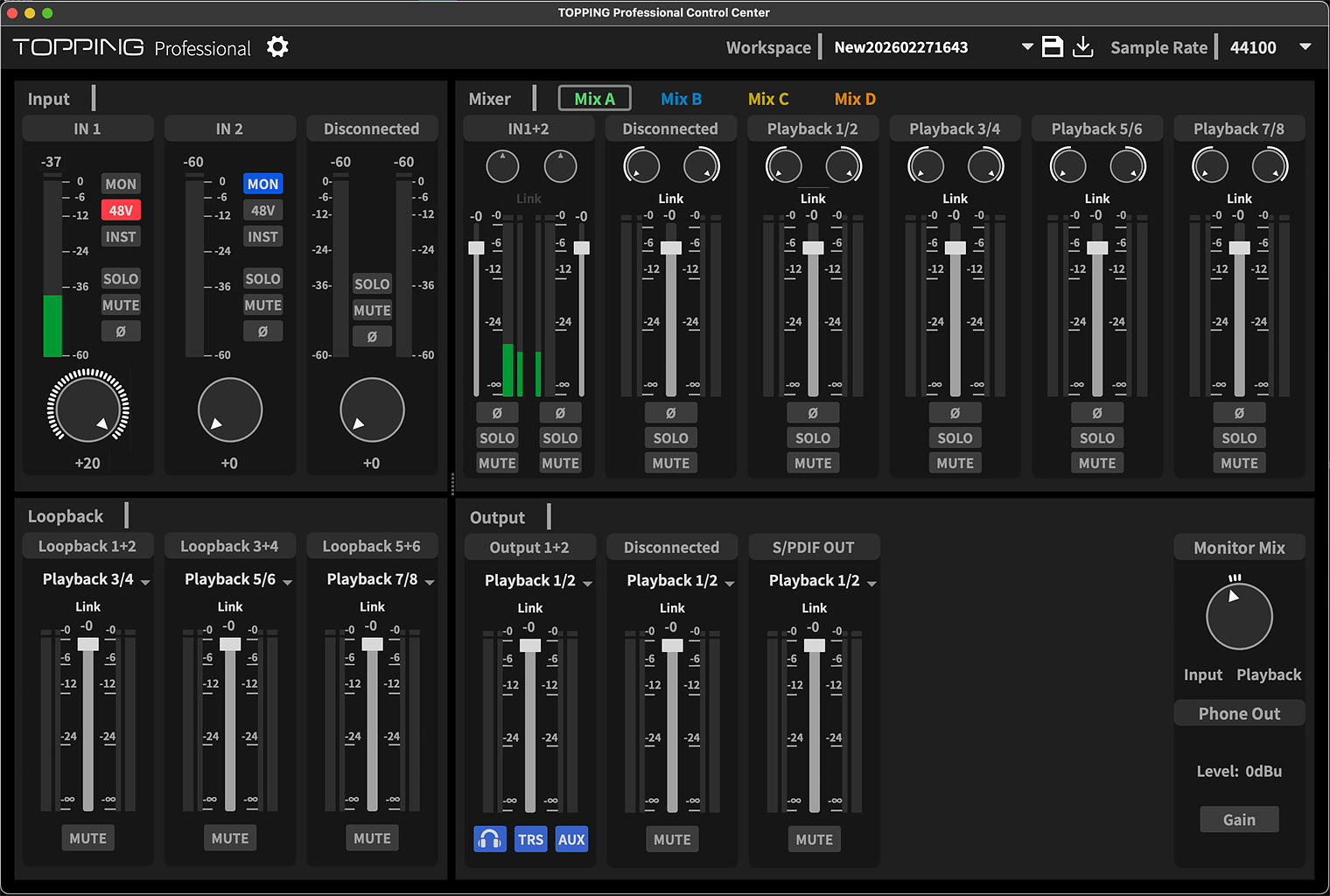Click the save workspace floppy disk icon
Image resolution: width=1330 pixels, height=896 pixels.
point(1053,47)
